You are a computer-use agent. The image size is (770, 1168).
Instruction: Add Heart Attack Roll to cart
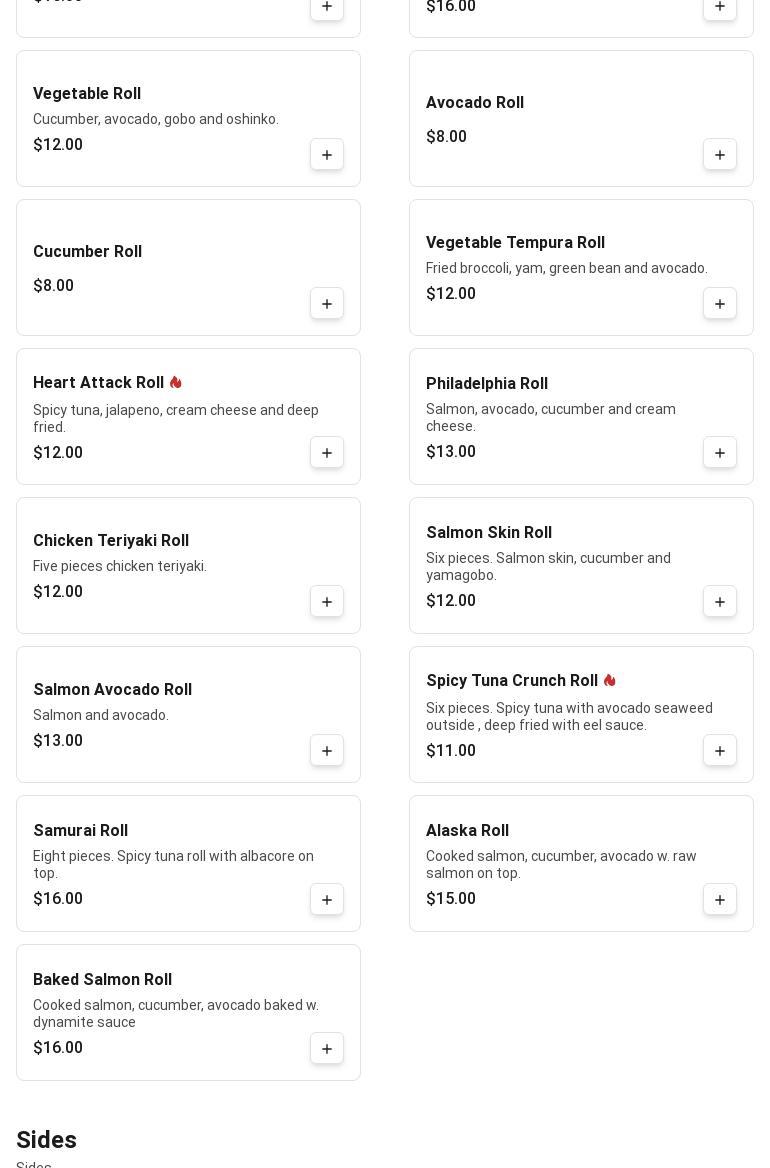pos(327,453)
